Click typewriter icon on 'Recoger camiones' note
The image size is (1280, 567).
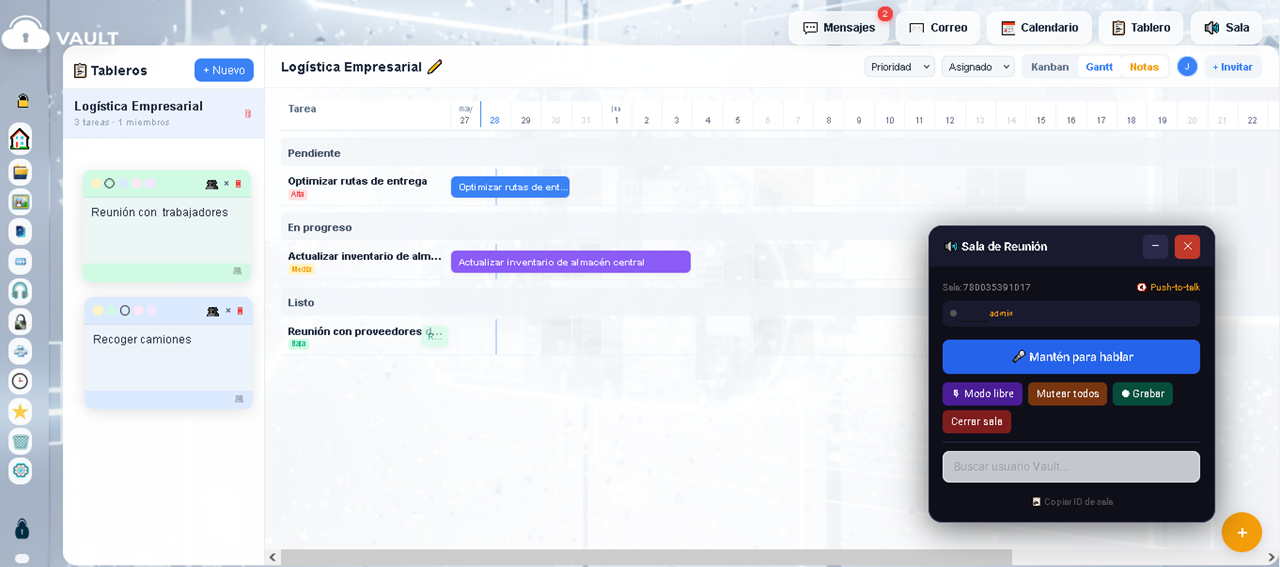tap(213, 311)
